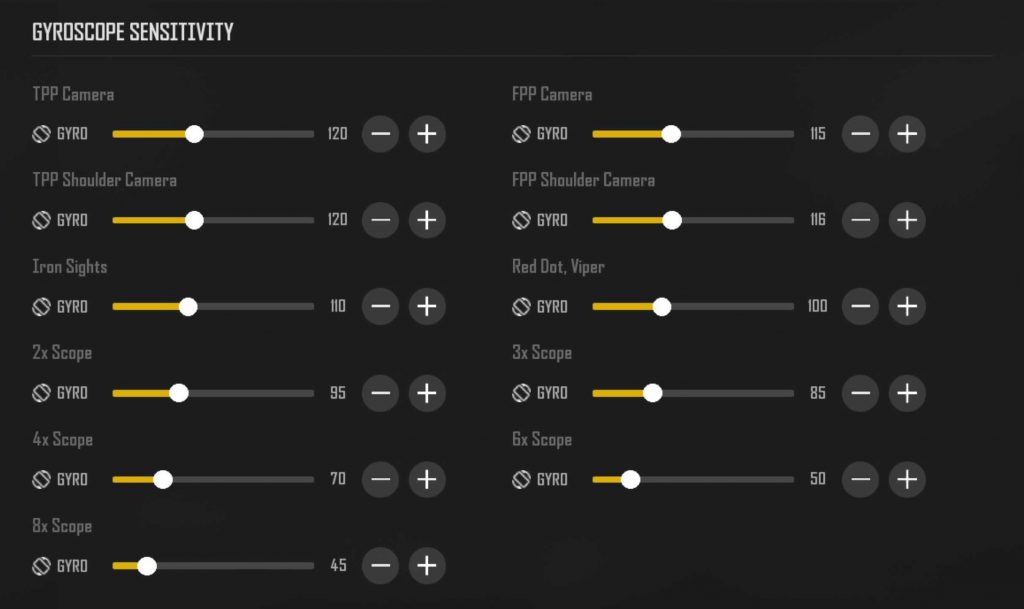The width and height of the screenshot is (1024, 609).
Task: Increase FPP Shoulder Camera sensitivity by one
Action: click(x=907, y=220)
